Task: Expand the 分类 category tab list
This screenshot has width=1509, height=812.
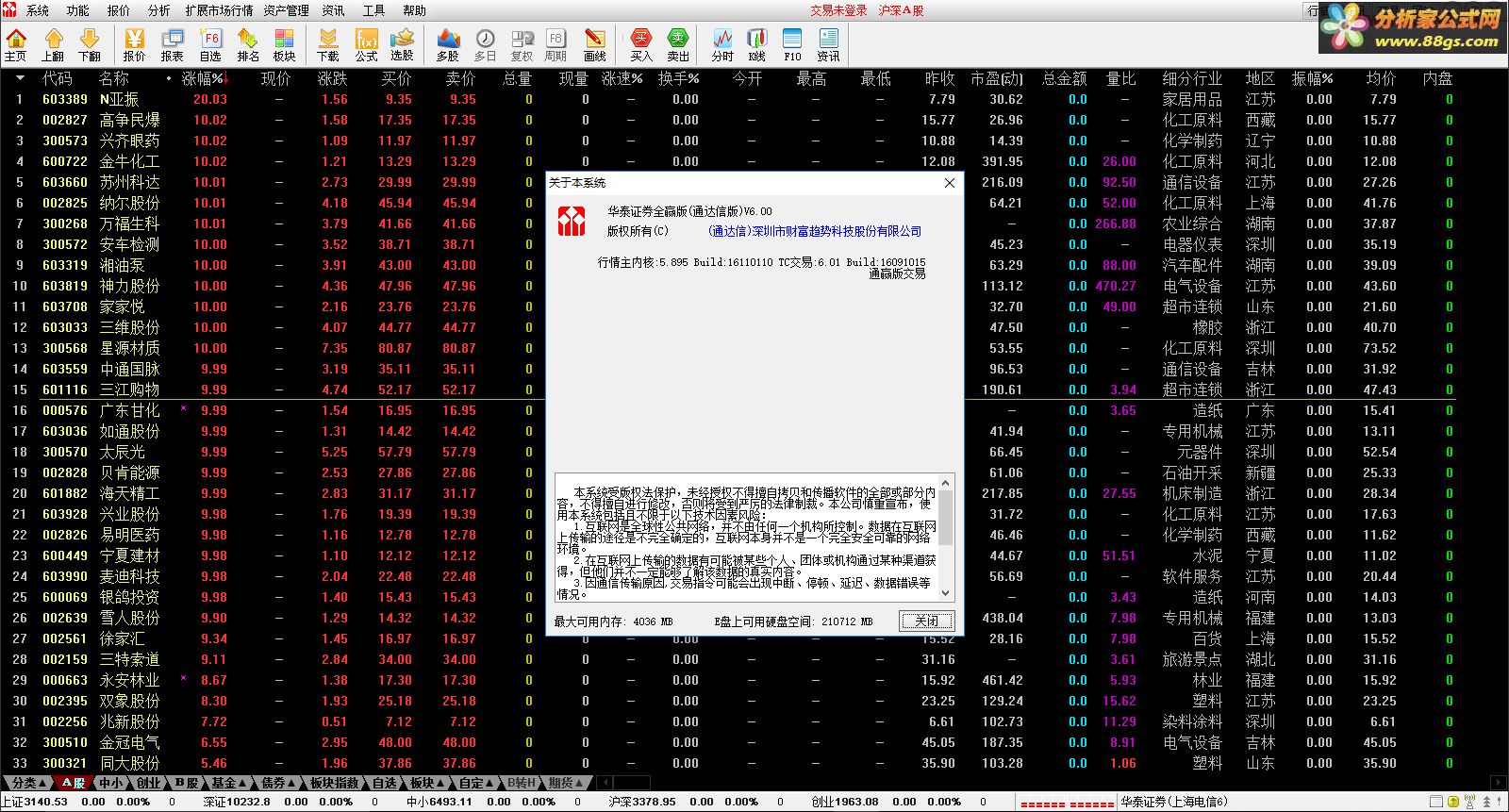Action: [28, 783]
